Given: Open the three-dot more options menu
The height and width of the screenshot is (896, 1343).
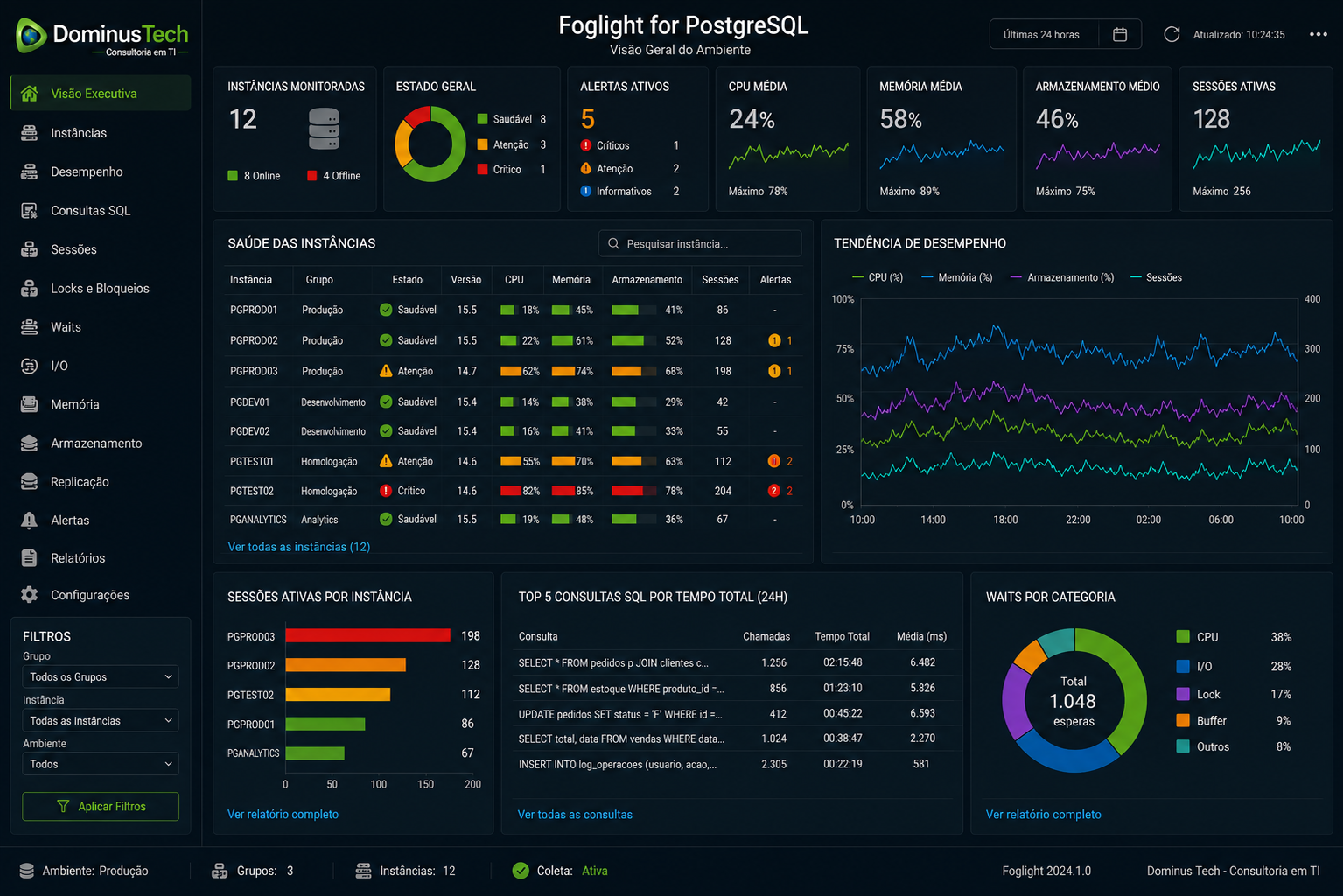Looking at the screenshot, I should coord(1318,34).
